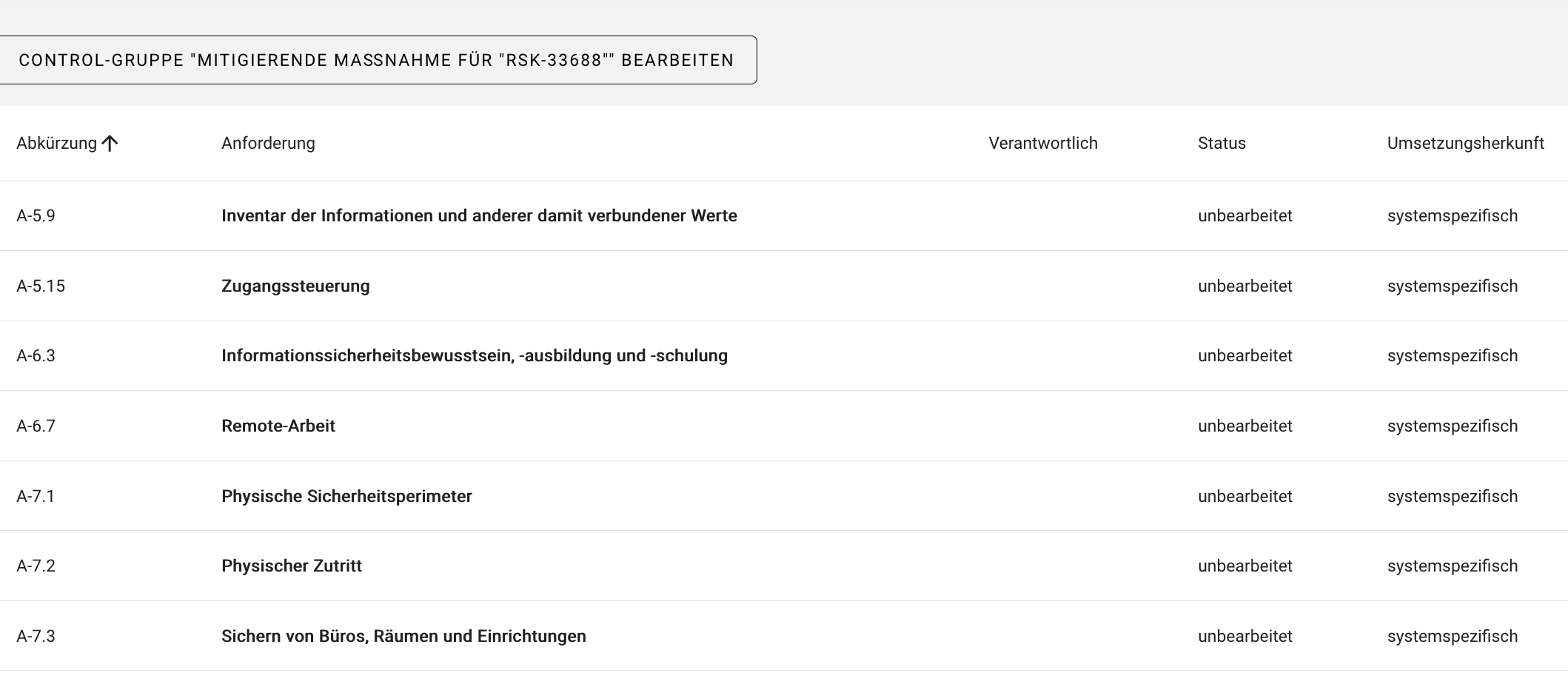Click status "unbearbeitet" for A-7.1
The width and height of the screenshot is (1568, 690).
pos(1244,497)
